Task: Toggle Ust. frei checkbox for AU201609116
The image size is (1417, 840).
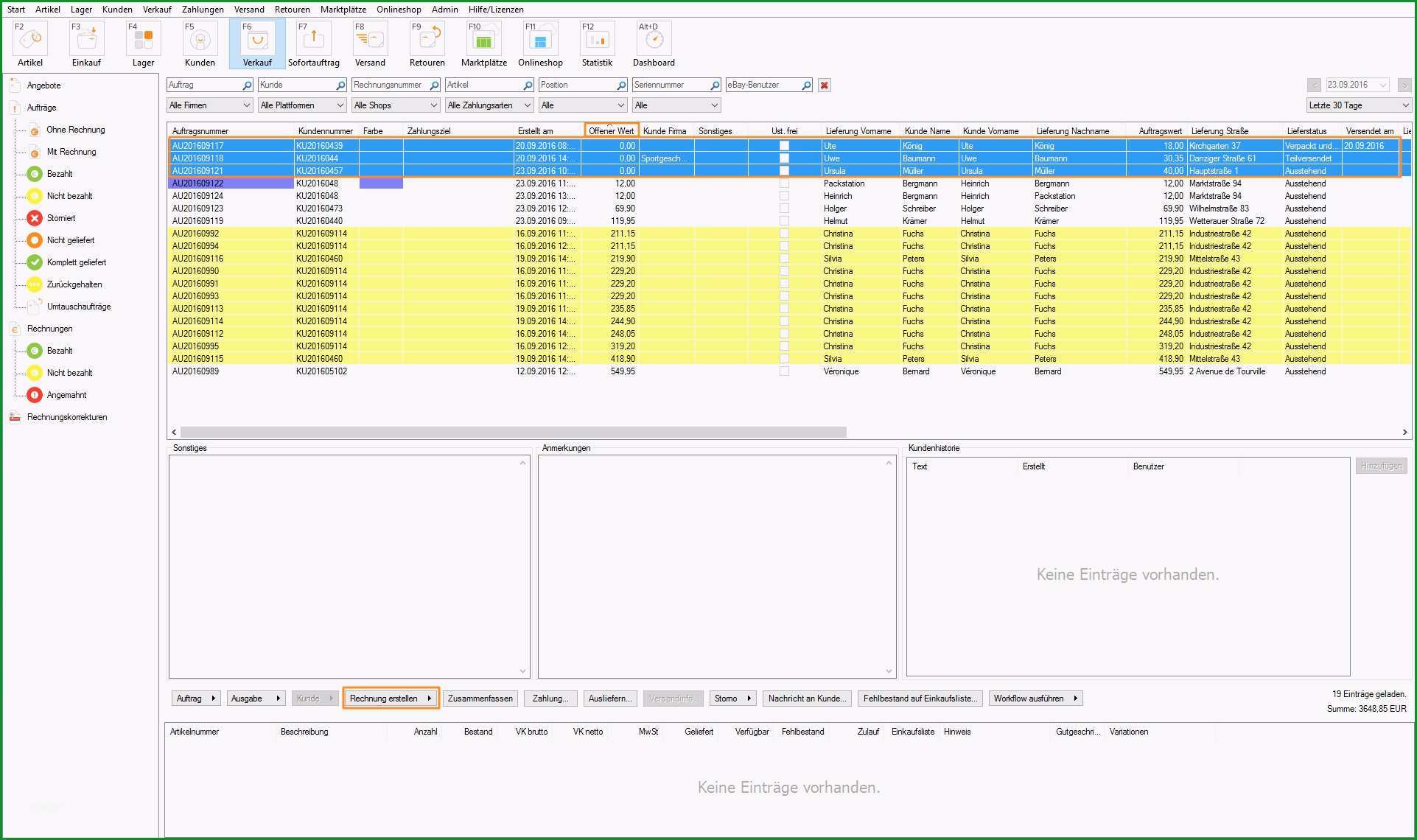Action: (784, 259)
